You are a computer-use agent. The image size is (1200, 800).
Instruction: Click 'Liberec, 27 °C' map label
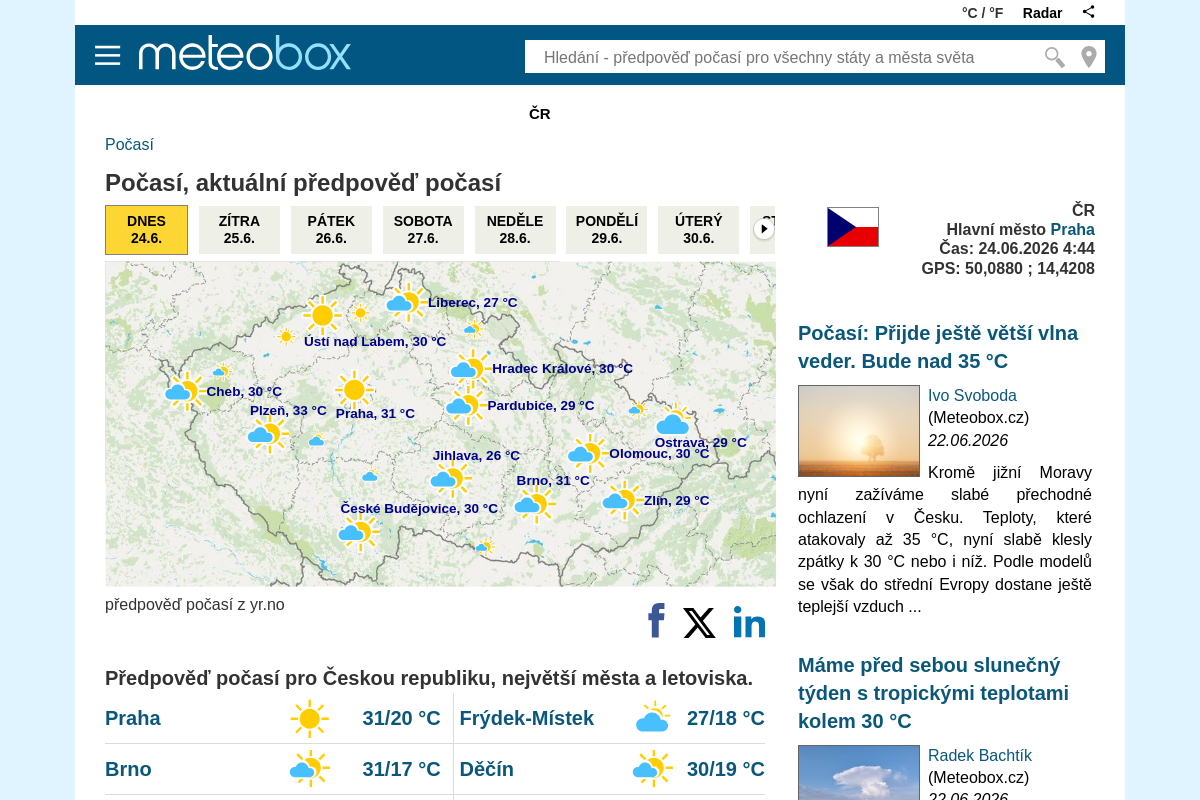tap(473, 303)
